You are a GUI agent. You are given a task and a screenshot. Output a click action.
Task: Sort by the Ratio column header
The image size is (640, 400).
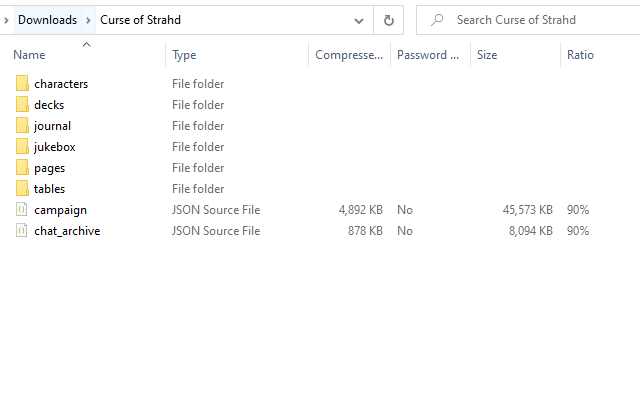(580, 55)
